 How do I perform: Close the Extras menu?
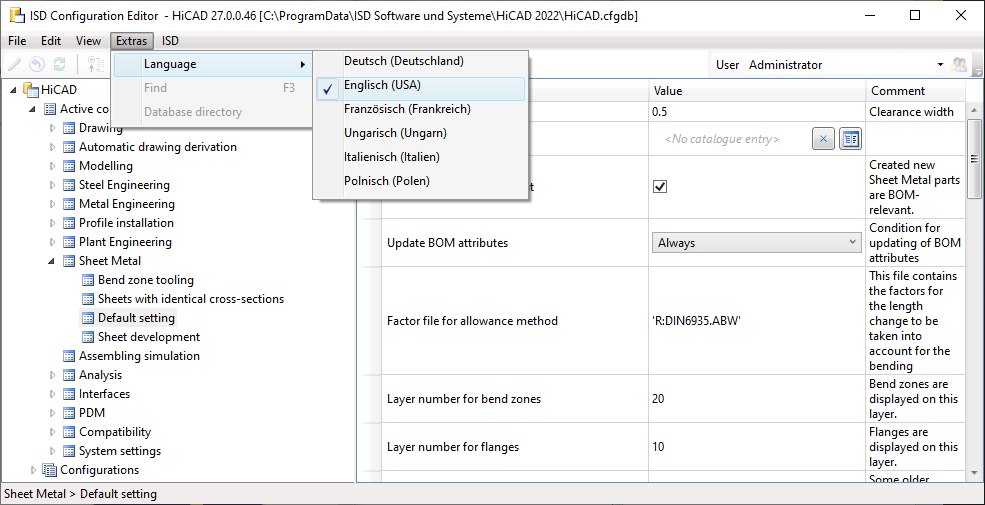(131, 41)
